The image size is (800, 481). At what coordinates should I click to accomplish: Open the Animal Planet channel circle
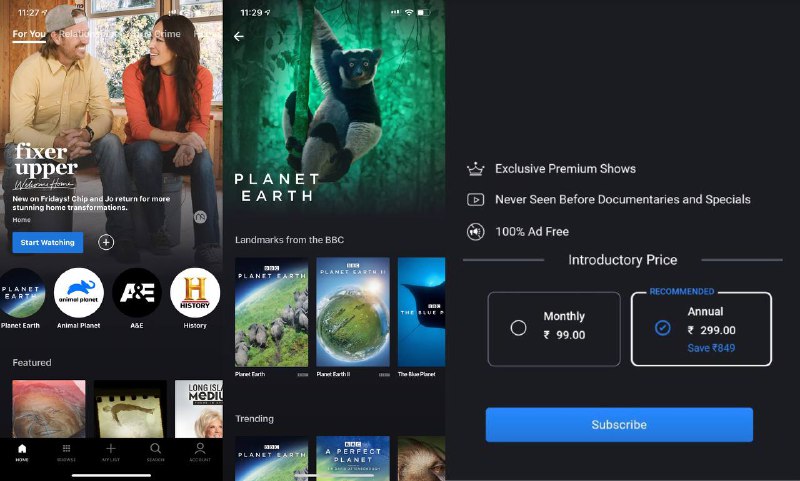[x=79, y=293]
